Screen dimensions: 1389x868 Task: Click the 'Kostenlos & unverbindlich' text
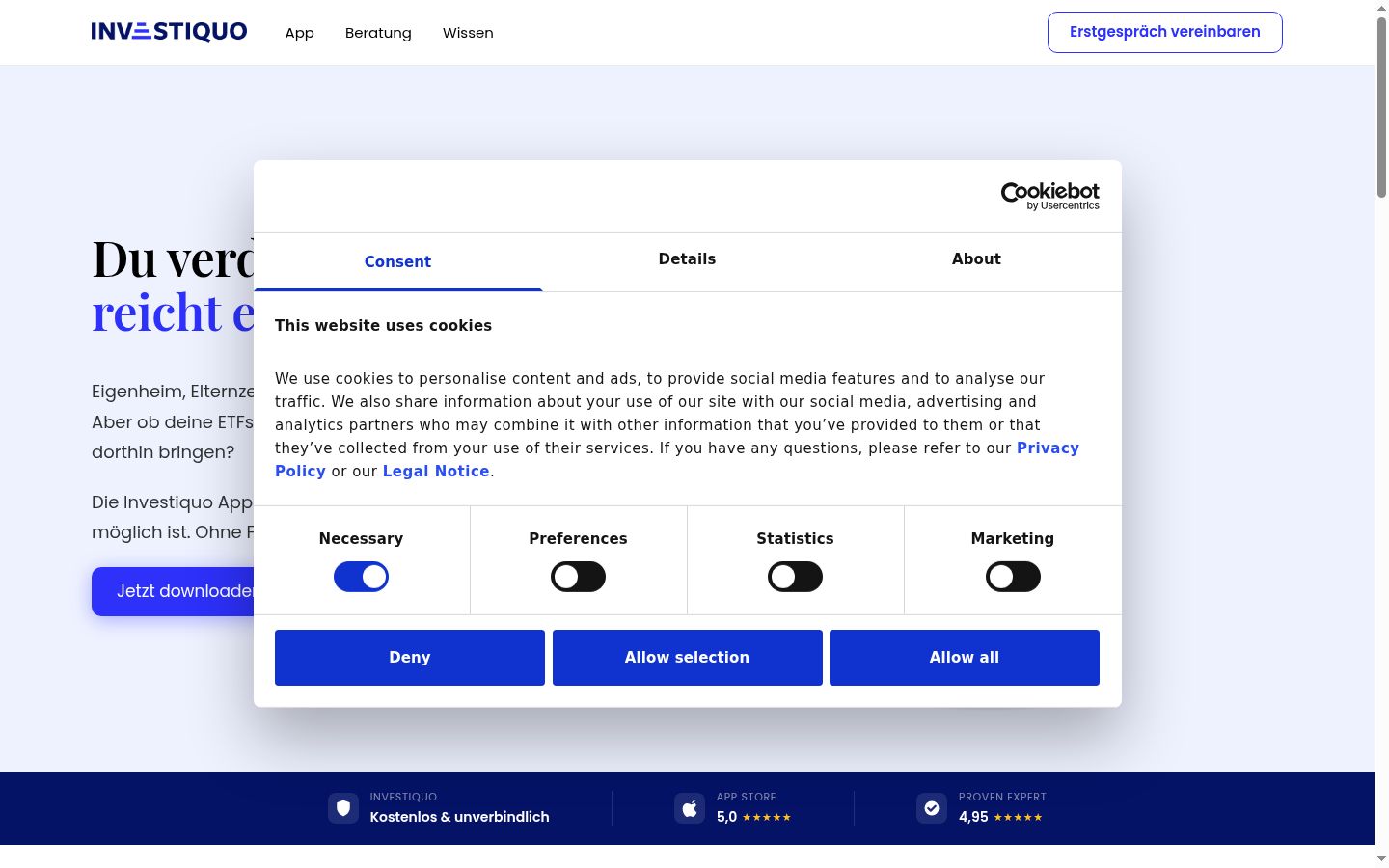(459, 817)
